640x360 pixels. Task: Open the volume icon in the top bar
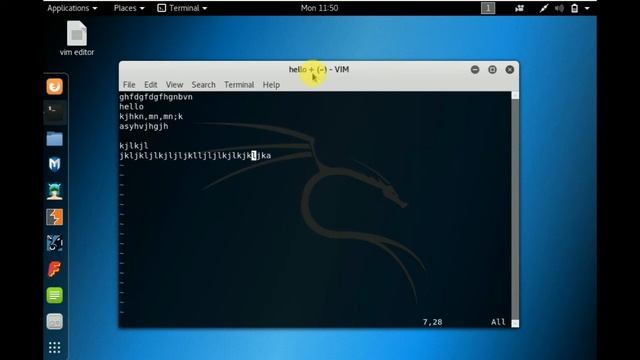click(559, 8)
